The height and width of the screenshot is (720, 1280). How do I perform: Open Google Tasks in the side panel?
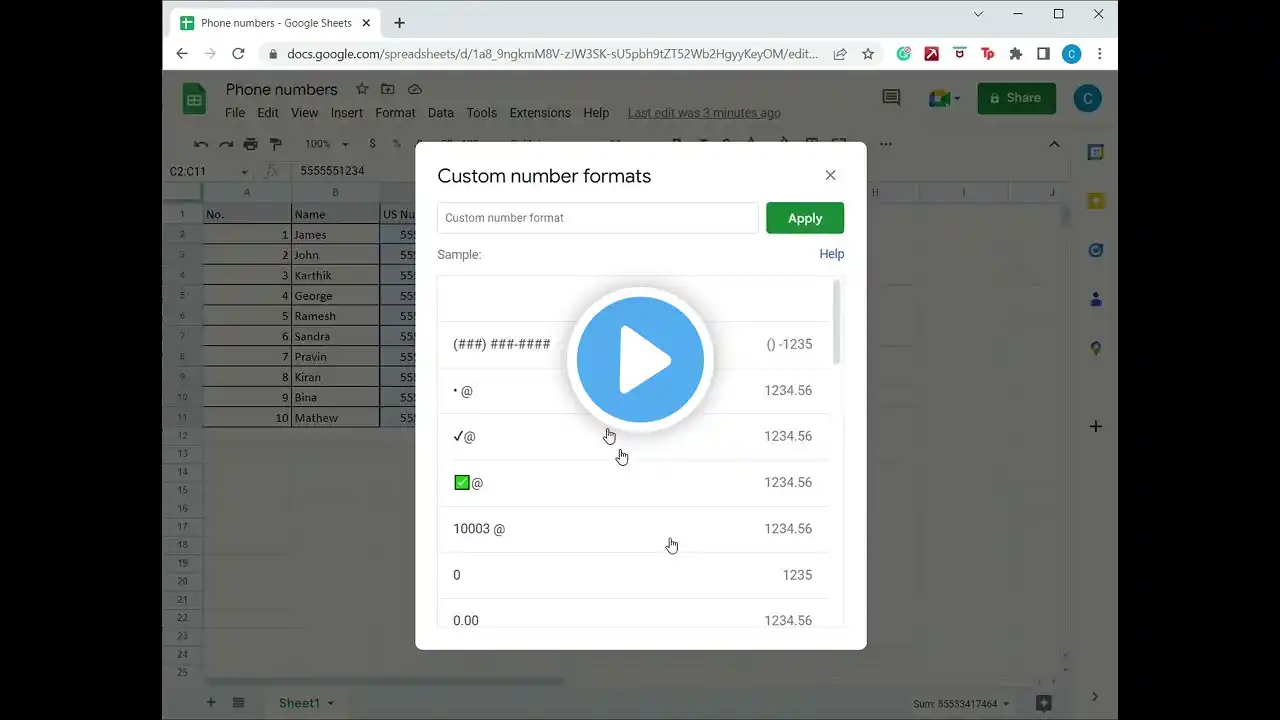[x=1096, y=250]
